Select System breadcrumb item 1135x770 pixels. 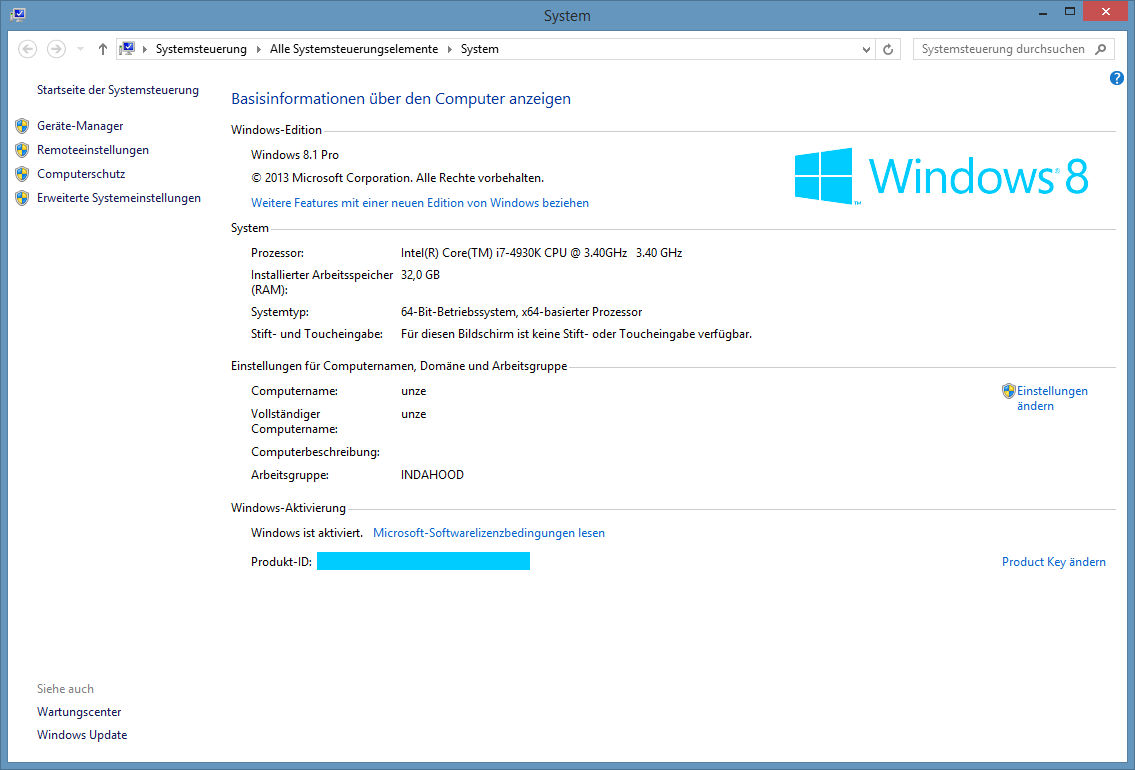(479, 49)
